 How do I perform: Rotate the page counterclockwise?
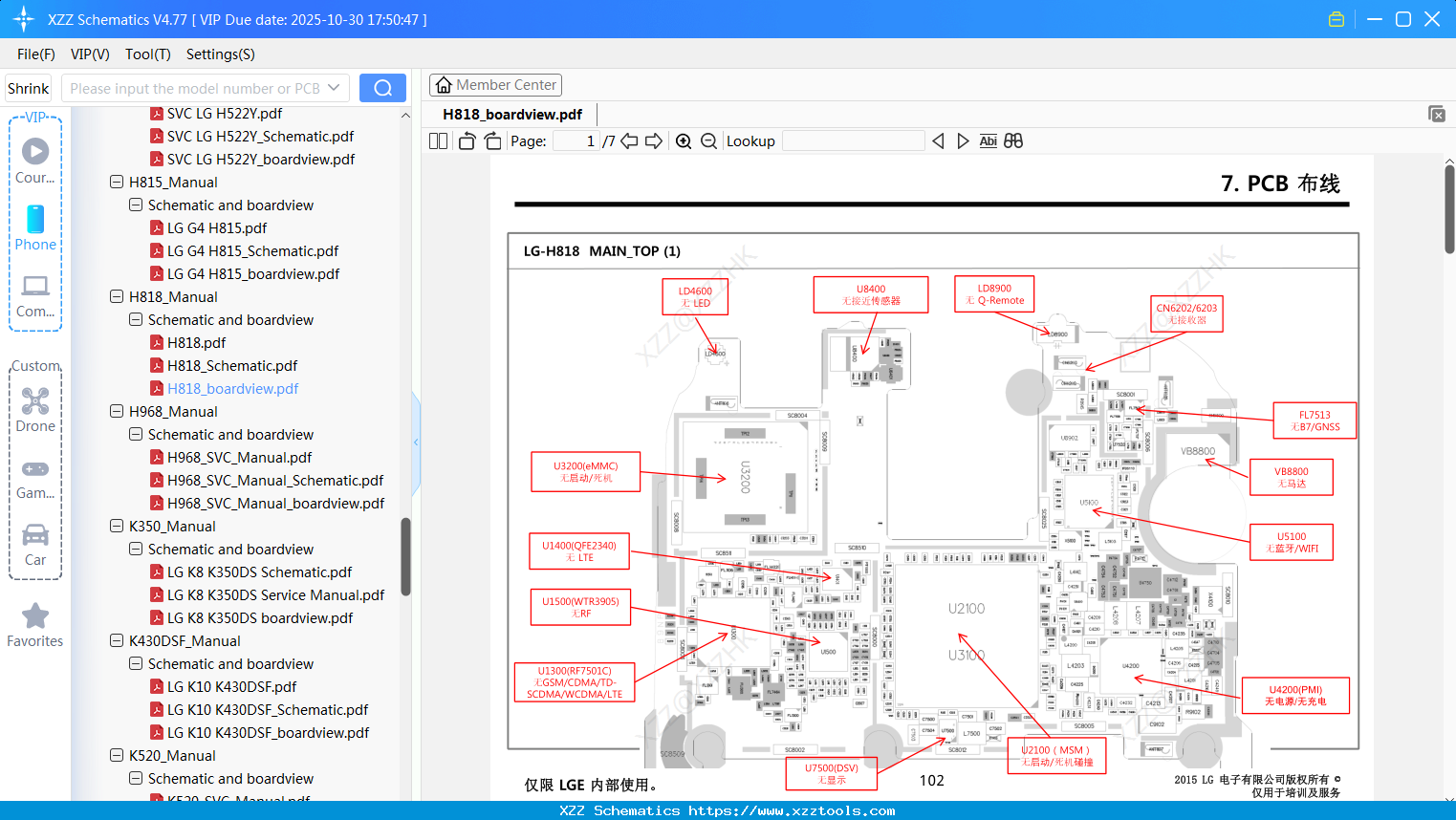click(x=467, y=141)
